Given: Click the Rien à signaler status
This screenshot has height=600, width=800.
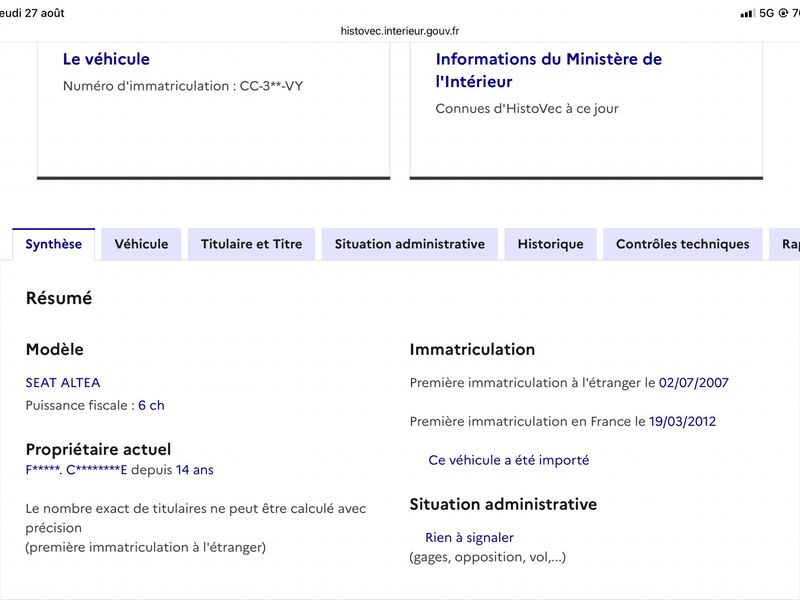Looking at the screenshot, I should [x=469, y=538].
